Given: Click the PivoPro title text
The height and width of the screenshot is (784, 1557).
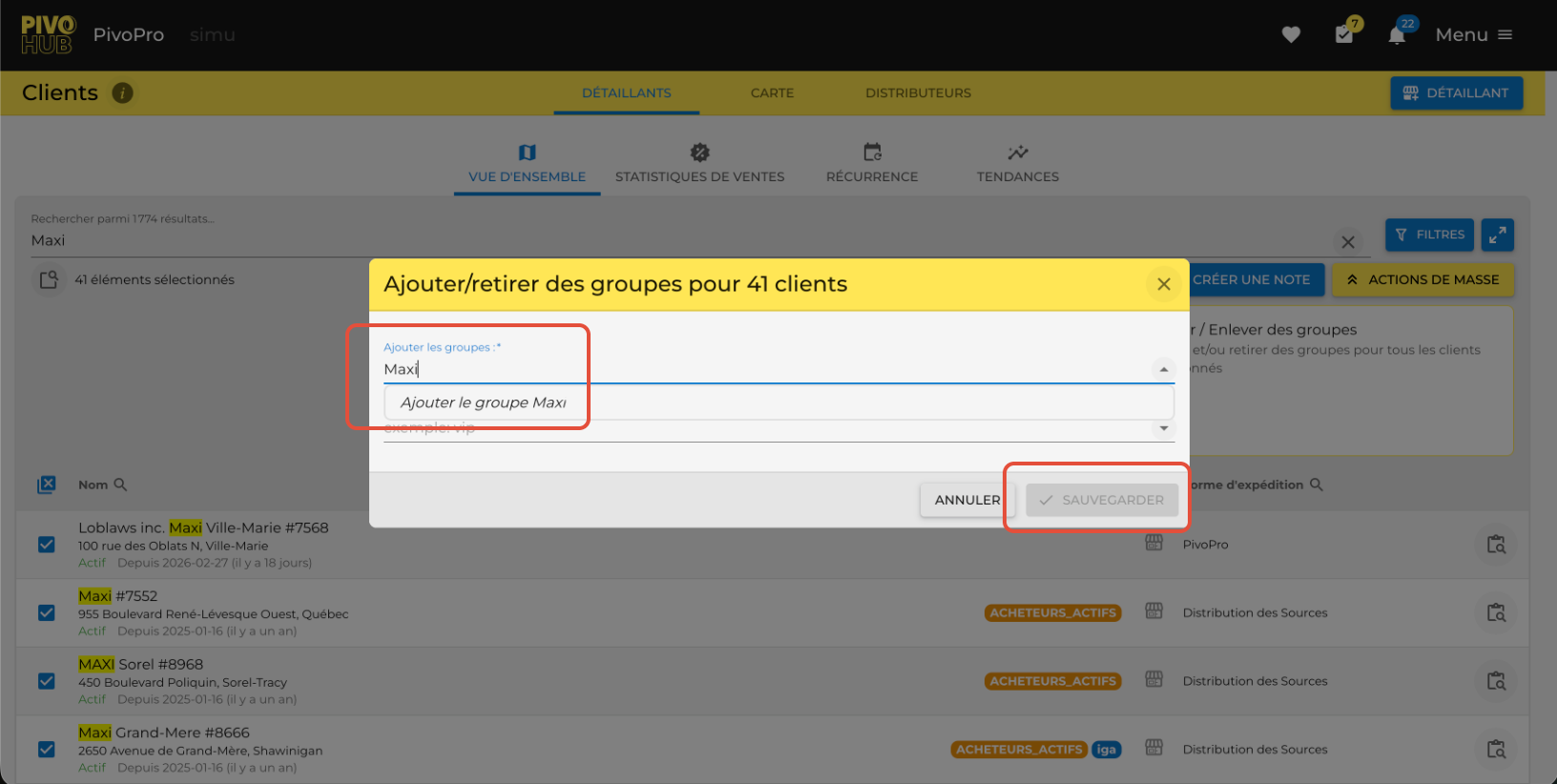Looking at the screenshot, I should pos(129,35).
